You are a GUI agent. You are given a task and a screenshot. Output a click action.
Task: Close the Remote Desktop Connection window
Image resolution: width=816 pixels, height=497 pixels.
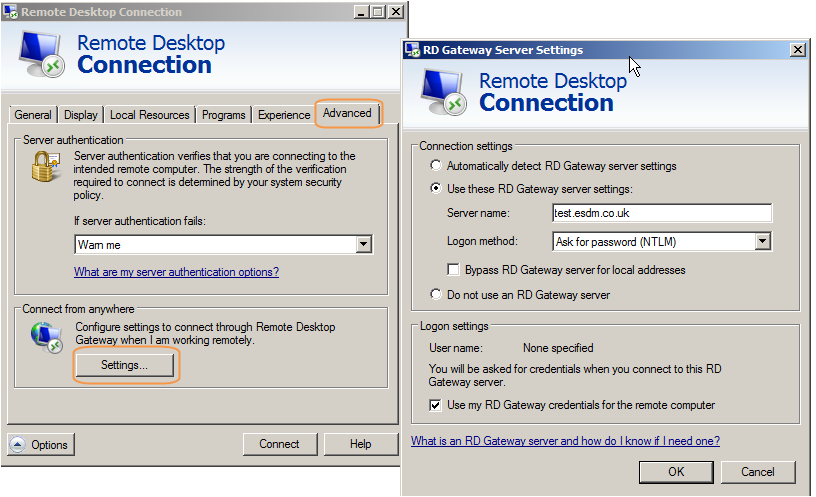396,11
